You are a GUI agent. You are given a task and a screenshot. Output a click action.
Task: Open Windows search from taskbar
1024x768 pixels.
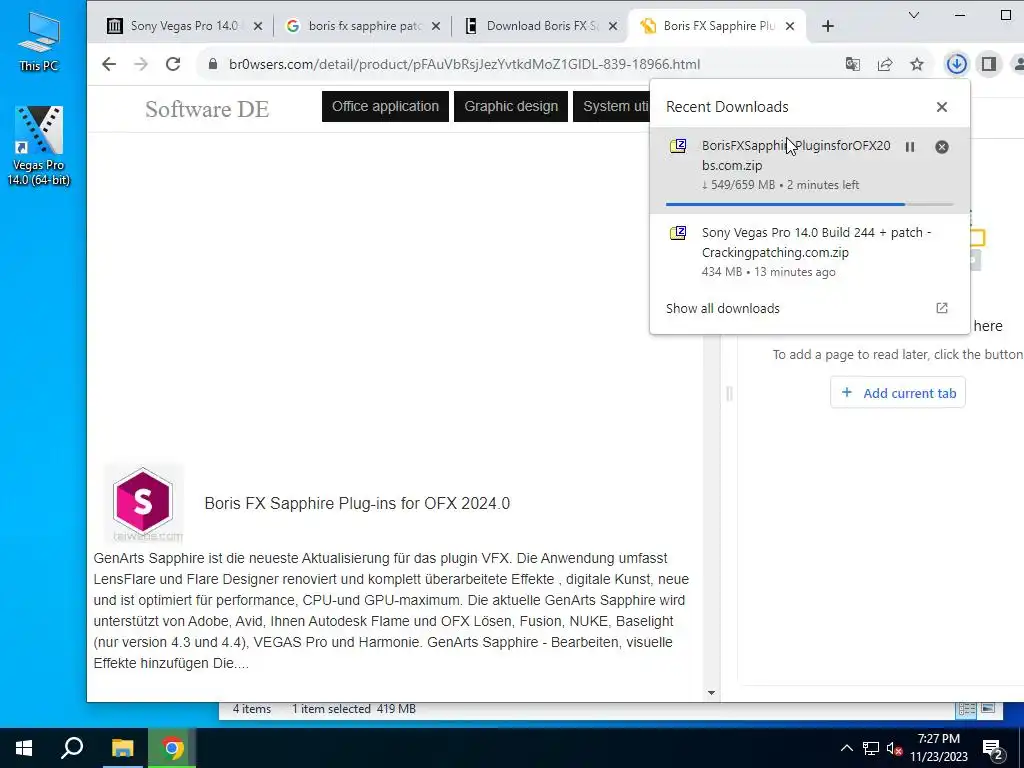[72, 748]
